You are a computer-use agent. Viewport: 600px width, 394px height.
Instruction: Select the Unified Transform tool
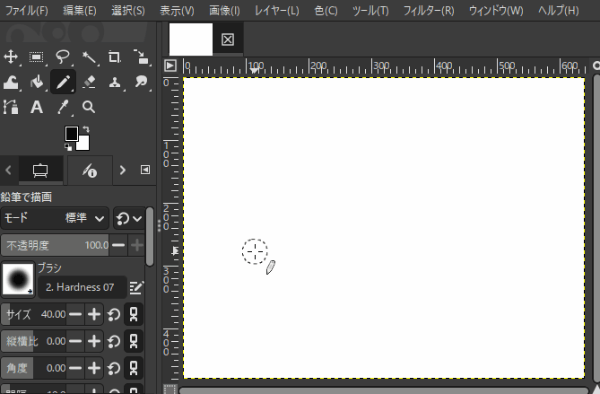click(141, 57)
